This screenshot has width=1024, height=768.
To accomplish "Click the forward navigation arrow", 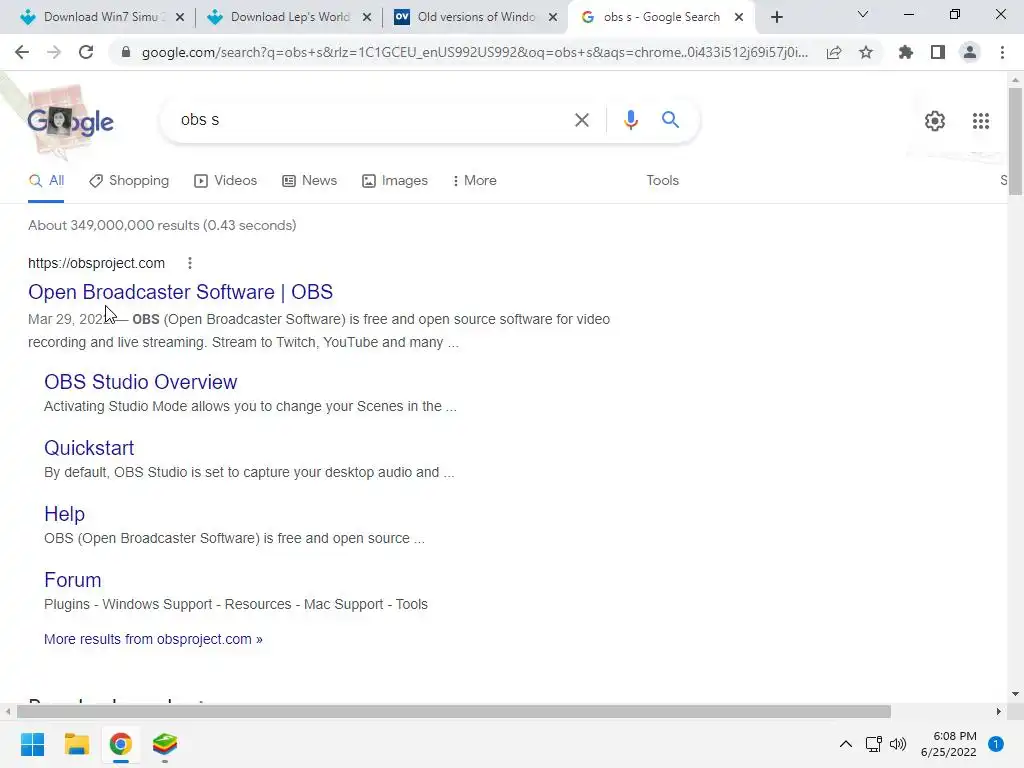I will click(54, 52).
